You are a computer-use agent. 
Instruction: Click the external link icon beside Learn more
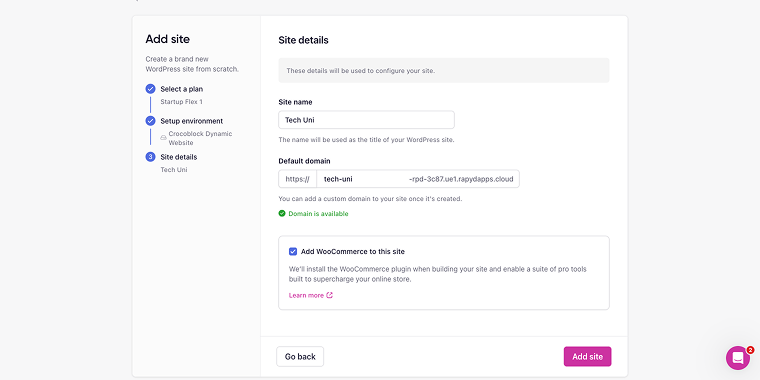330,295
